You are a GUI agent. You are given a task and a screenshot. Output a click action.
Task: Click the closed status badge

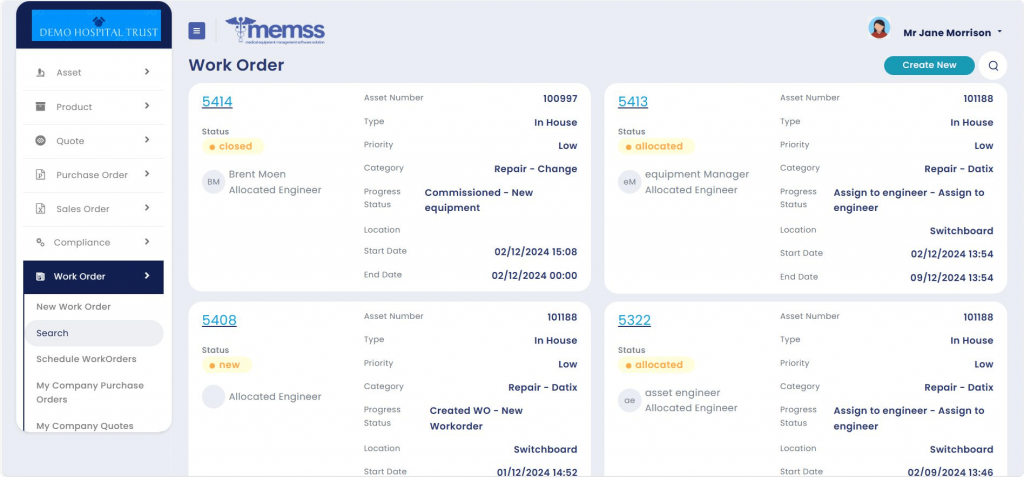[233, 146]
